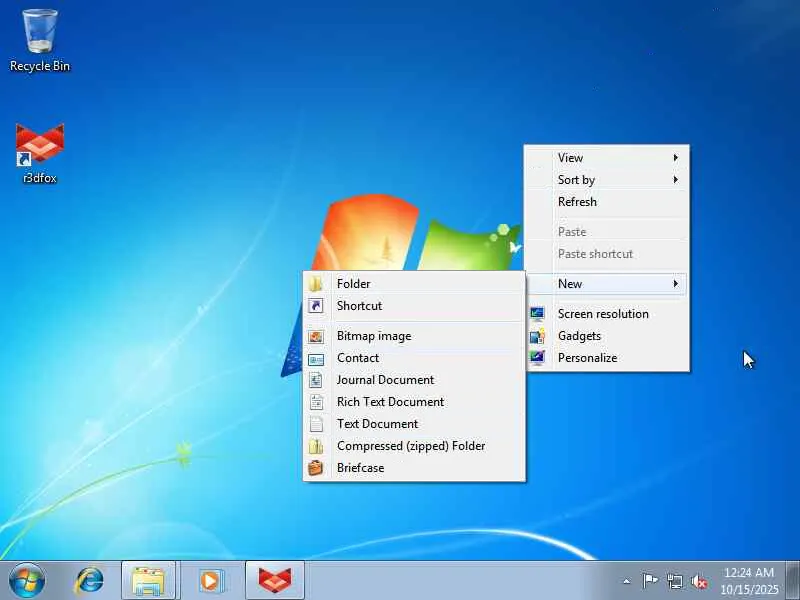Viewport: 800px width, 600px height.
Task: Click the zipped folder icon
Action: pos(316,446)
